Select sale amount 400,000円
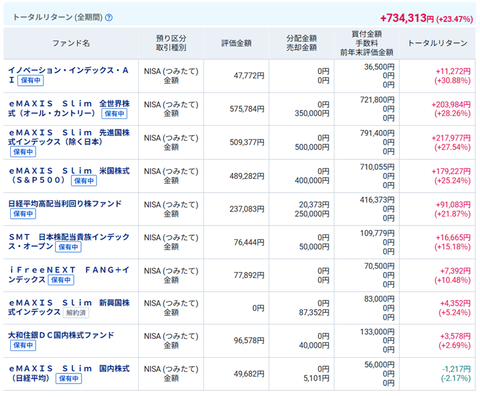 click(x=312, y=181)
